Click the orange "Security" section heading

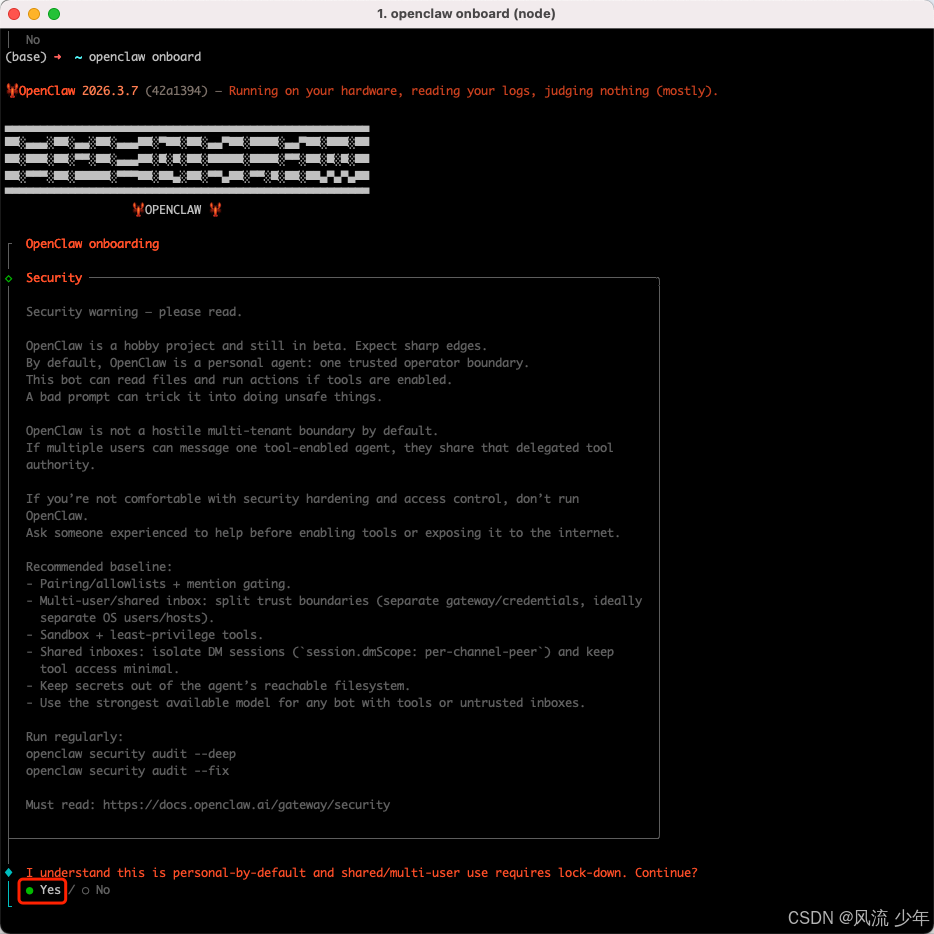[x=54, y=278]
